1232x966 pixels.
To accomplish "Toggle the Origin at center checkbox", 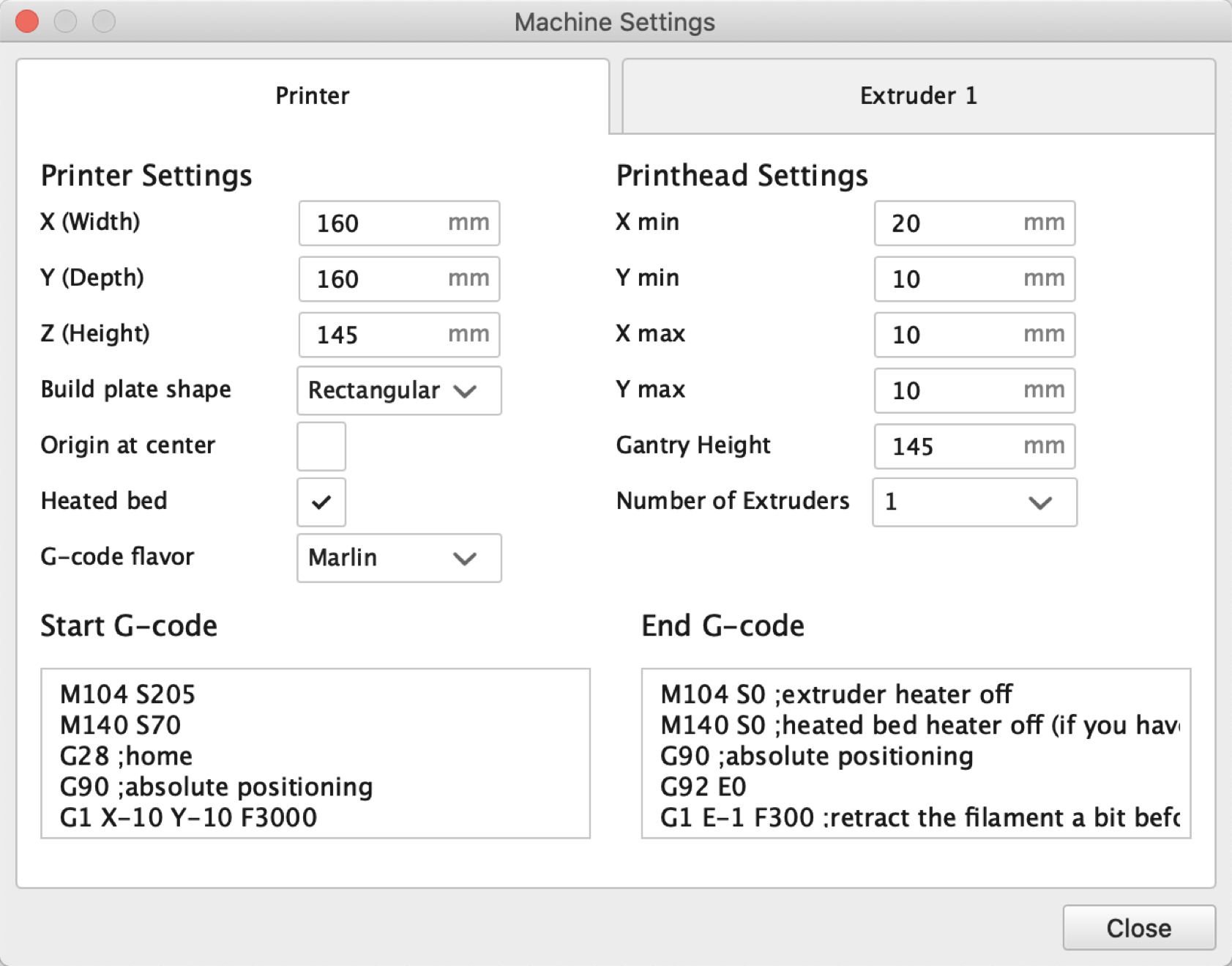I will pyautogui.click(x=321, y=446).
